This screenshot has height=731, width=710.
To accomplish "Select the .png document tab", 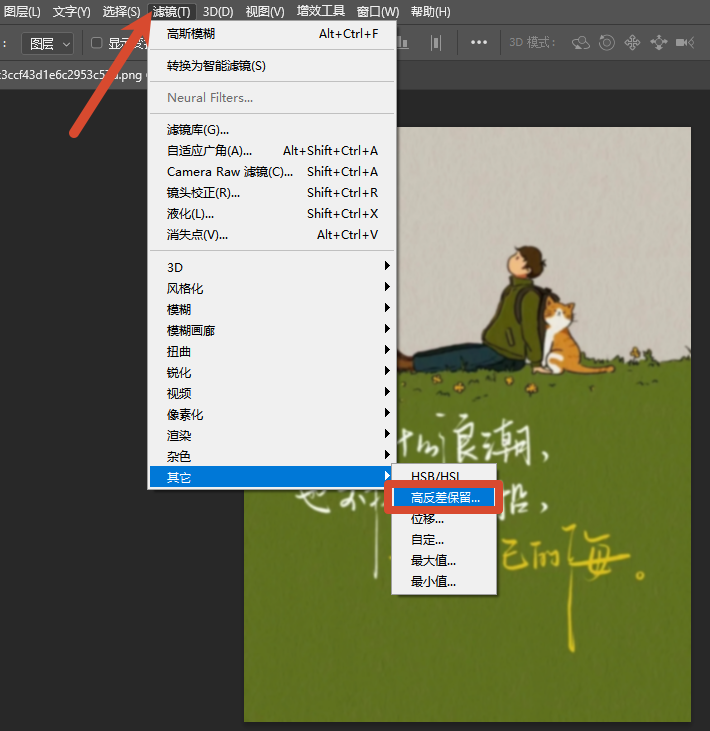I will click(71, 75).
